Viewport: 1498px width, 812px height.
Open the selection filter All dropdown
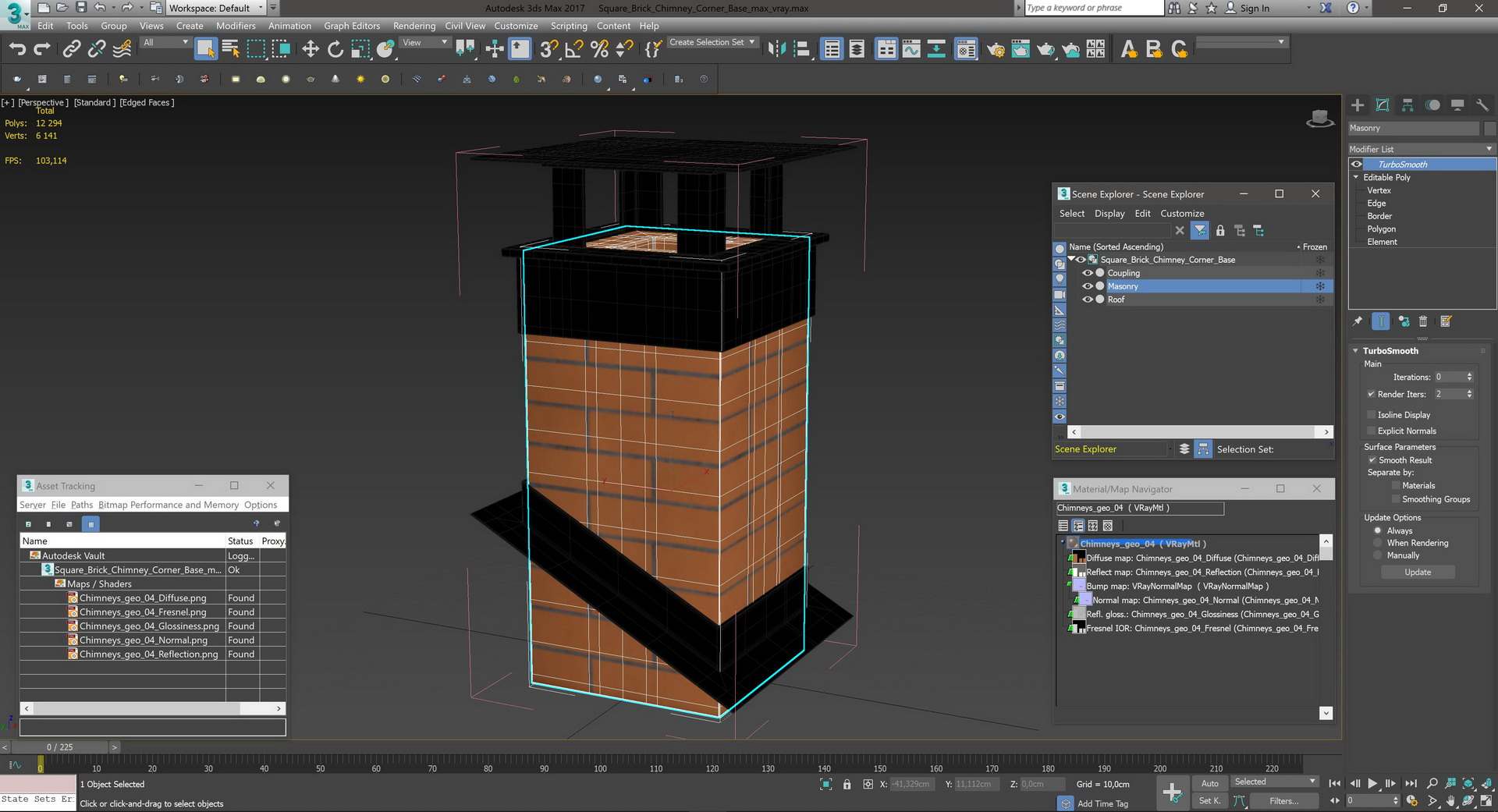(165, 42)
